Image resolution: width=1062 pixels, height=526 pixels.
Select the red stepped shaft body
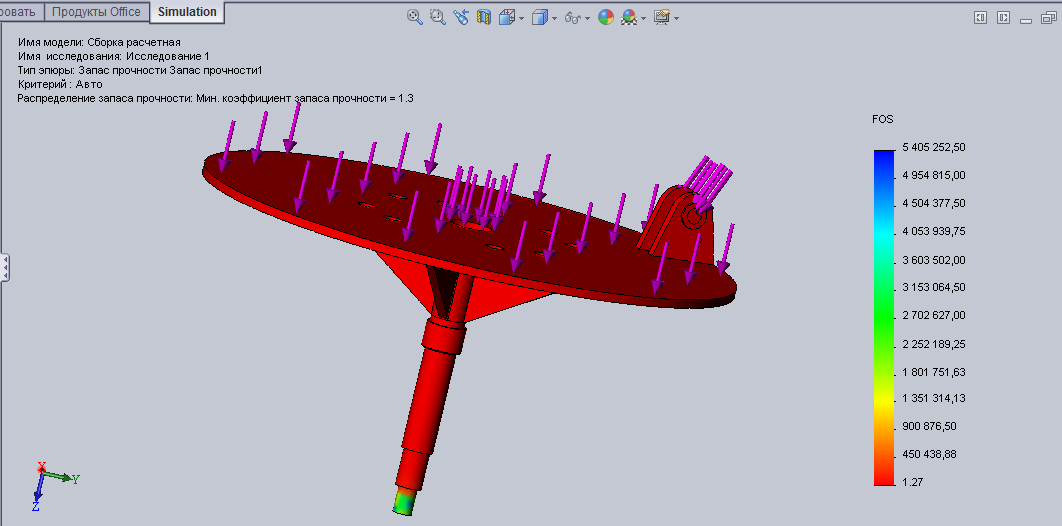coord(428,399)
